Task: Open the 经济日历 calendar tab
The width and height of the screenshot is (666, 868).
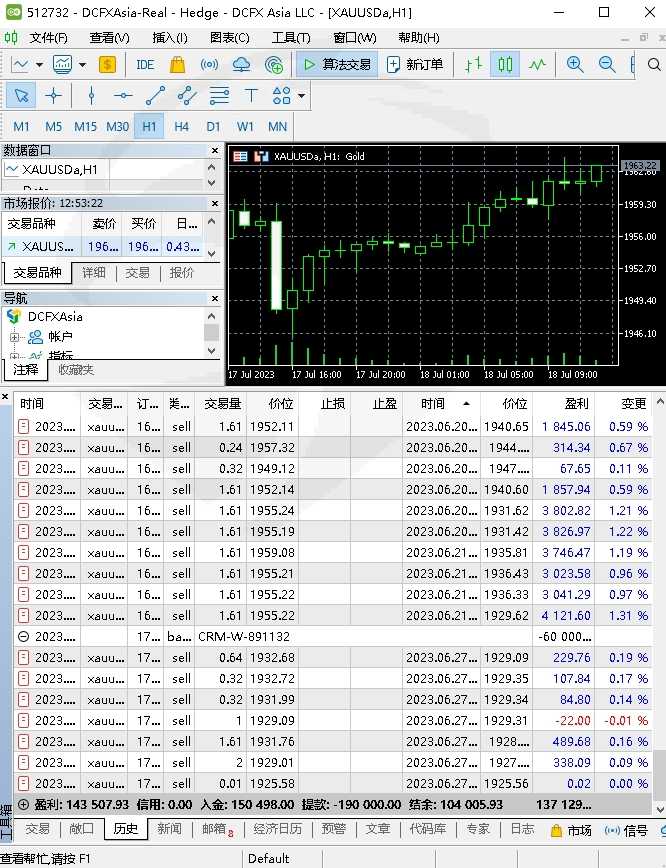Action: coord(278,829)
